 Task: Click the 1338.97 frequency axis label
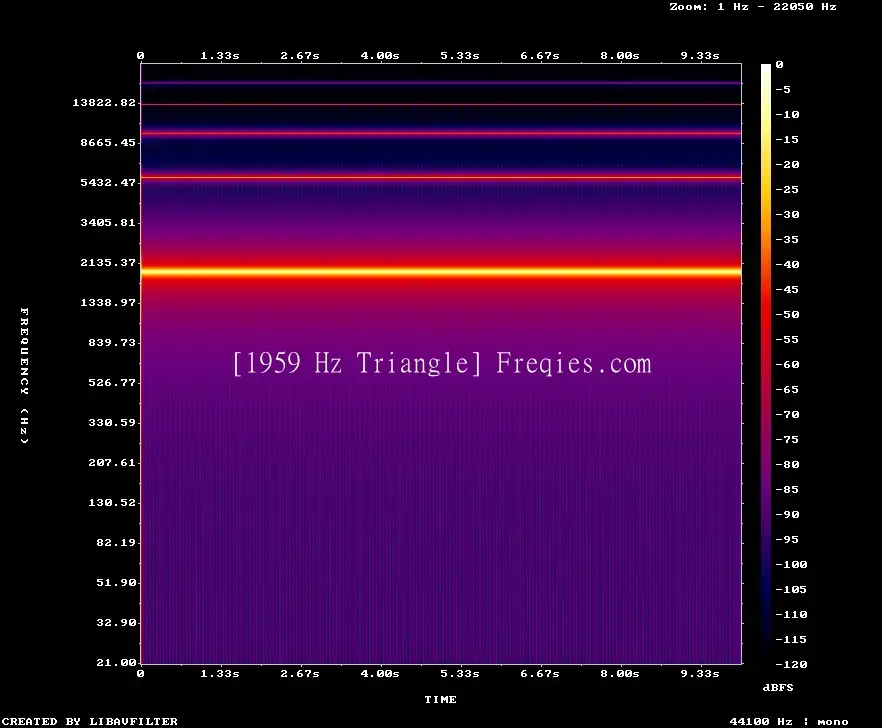point(108,302)
